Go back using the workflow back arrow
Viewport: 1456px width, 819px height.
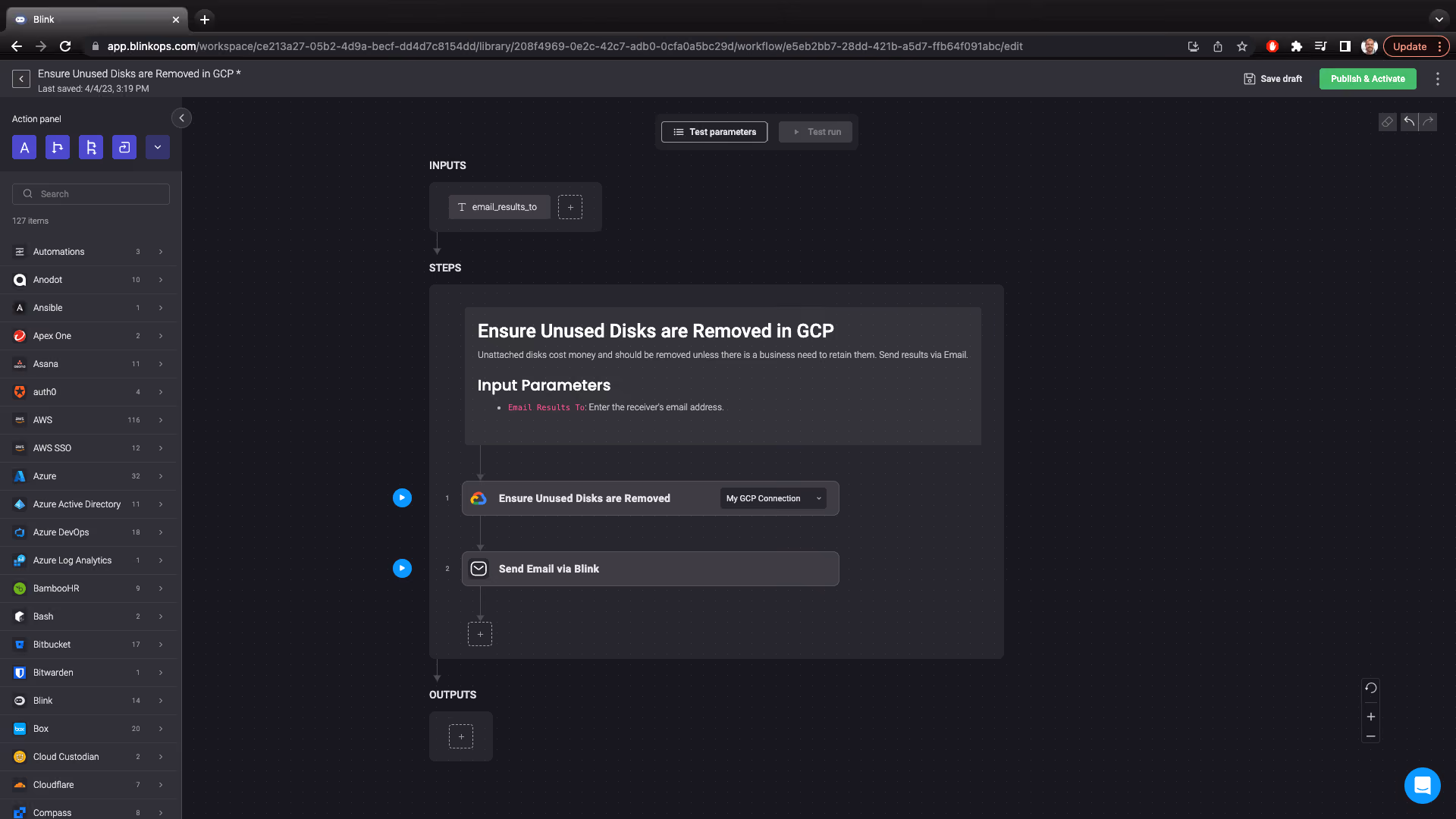21,79
